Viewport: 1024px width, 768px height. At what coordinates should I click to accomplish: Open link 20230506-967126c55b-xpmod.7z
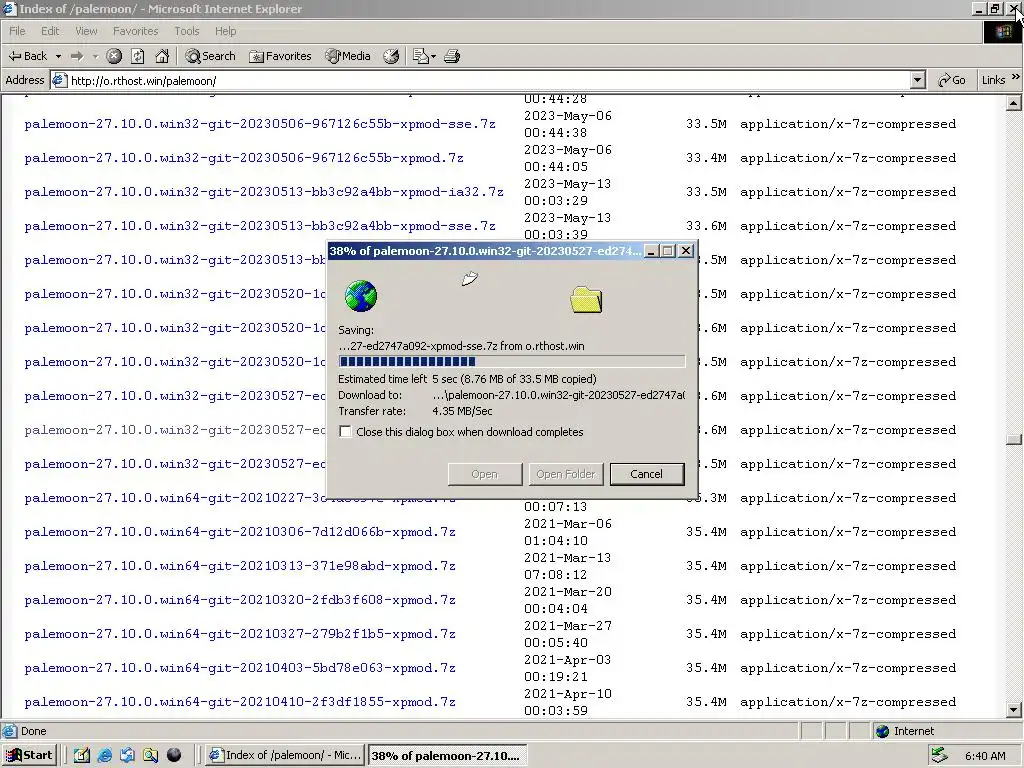[244, 158]
